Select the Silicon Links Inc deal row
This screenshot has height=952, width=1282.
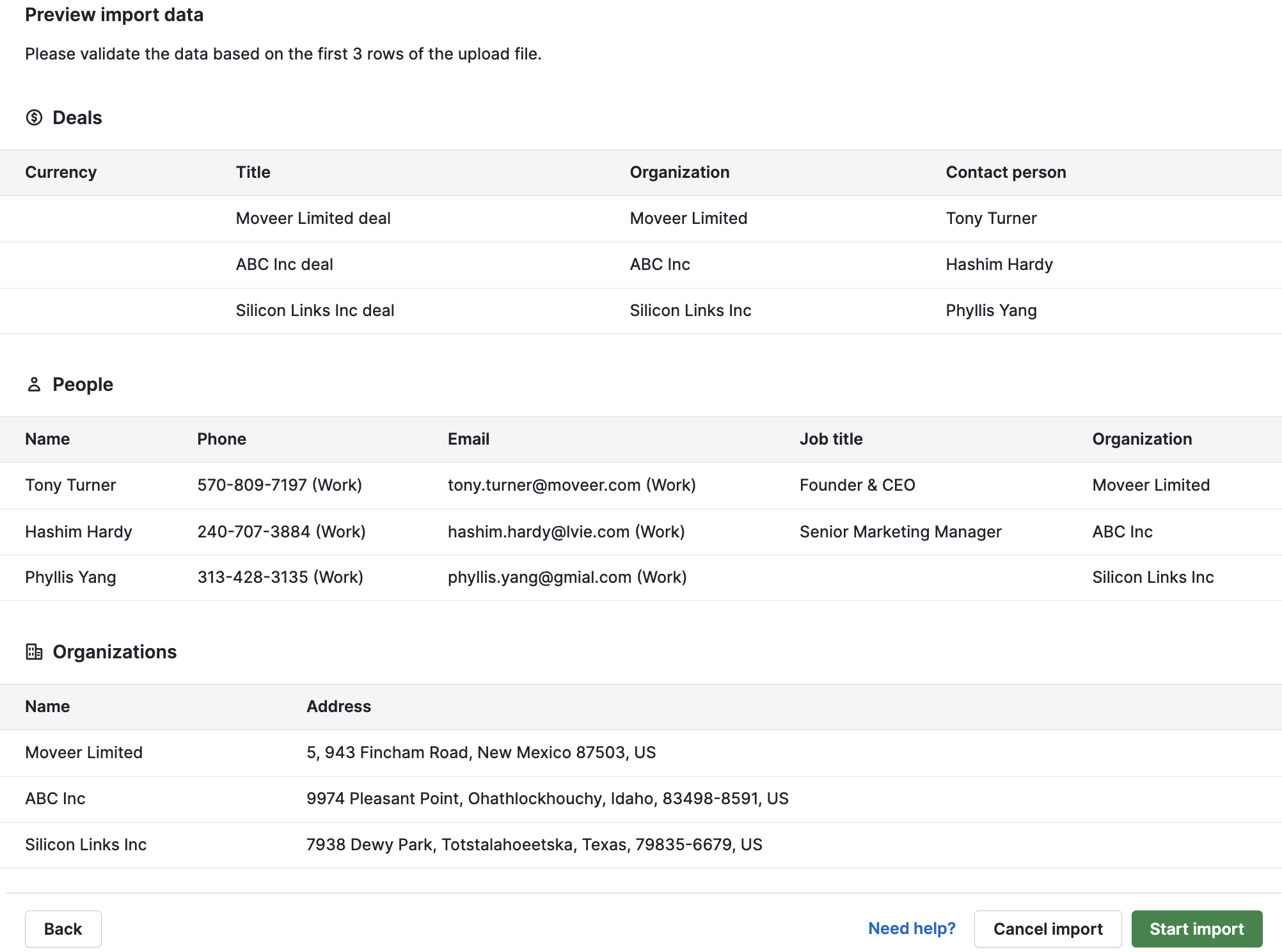coord(315,310)
